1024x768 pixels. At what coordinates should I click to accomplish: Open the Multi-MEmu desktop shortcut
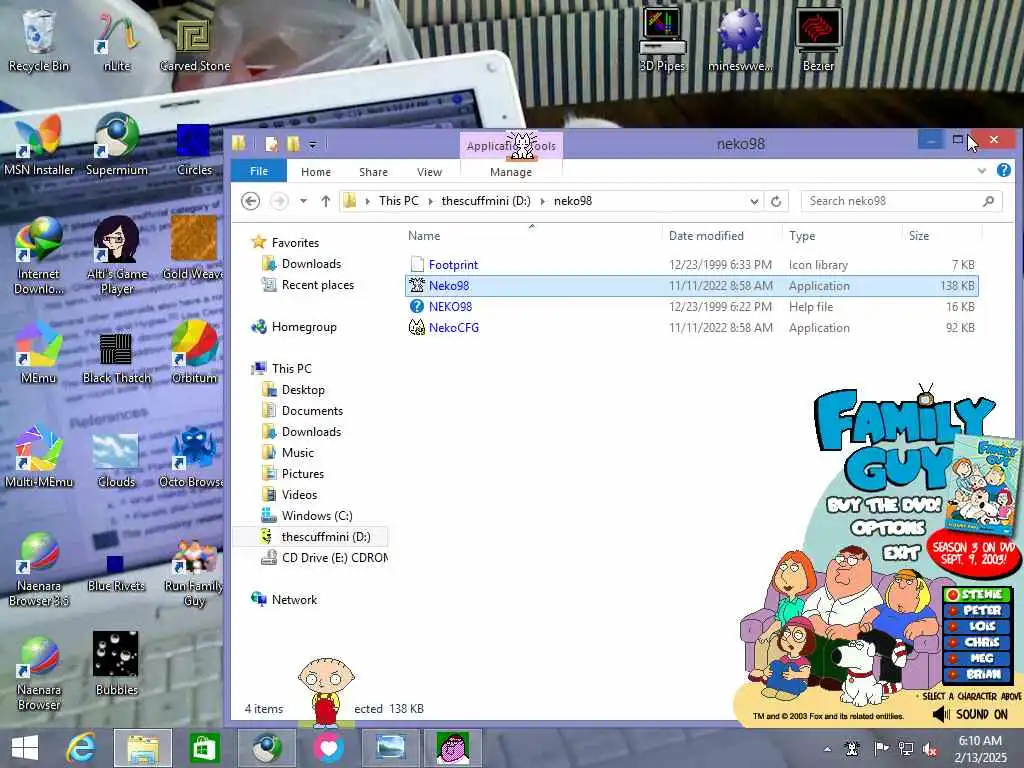(x=38, y=457)
